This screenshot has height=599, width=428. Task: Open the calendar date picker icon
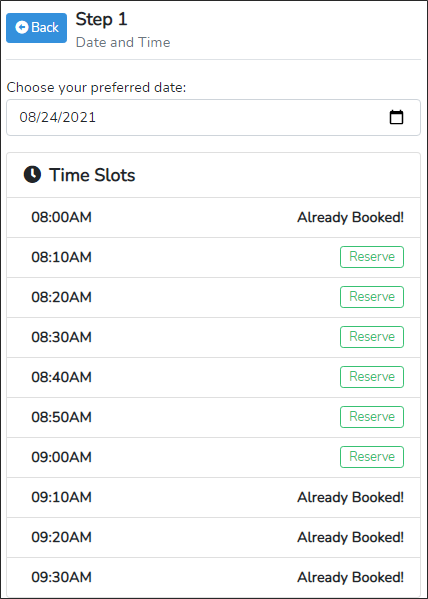(x=396, y=117)
